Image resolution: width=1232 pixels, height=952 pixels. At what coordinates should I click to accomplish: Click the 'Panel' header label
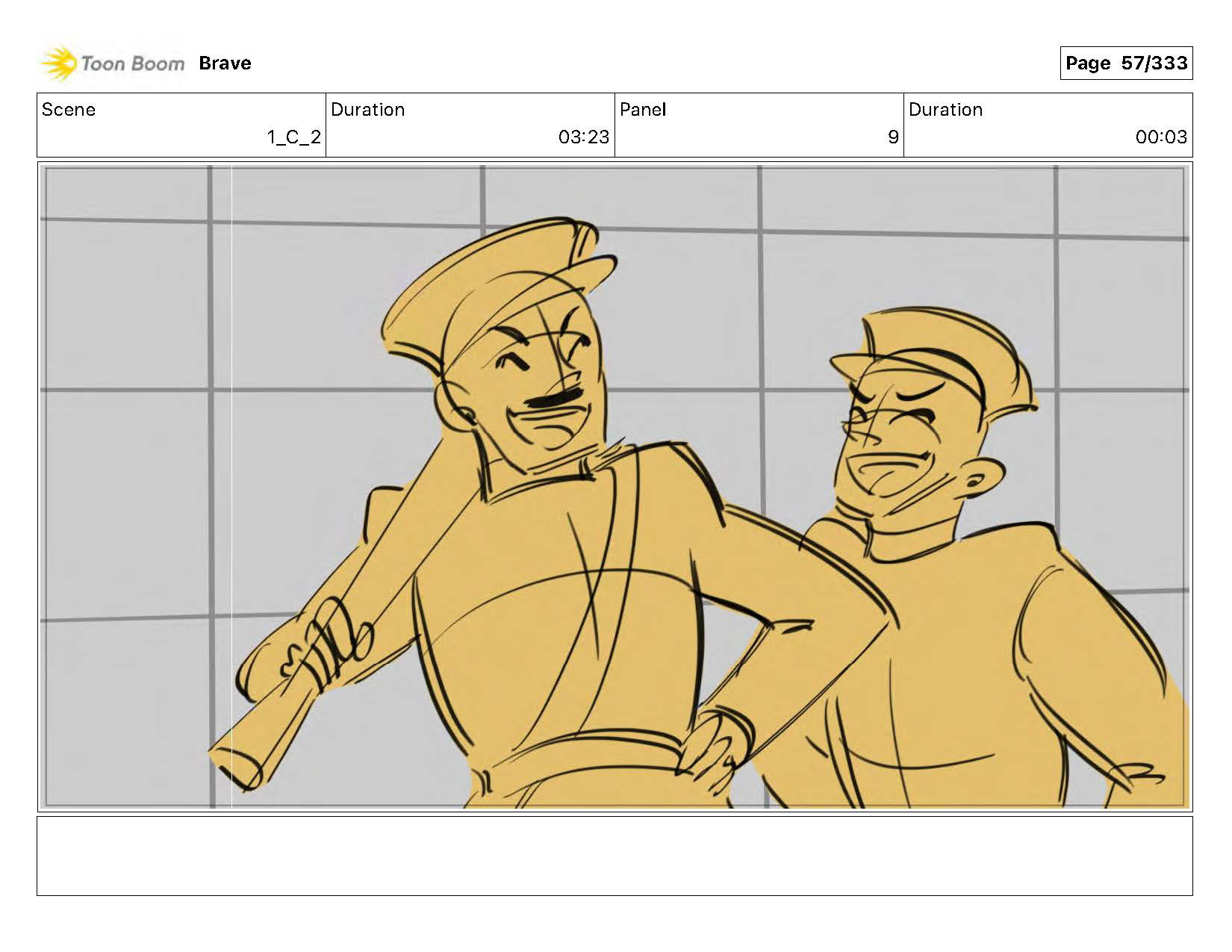(x=643, y=110)
